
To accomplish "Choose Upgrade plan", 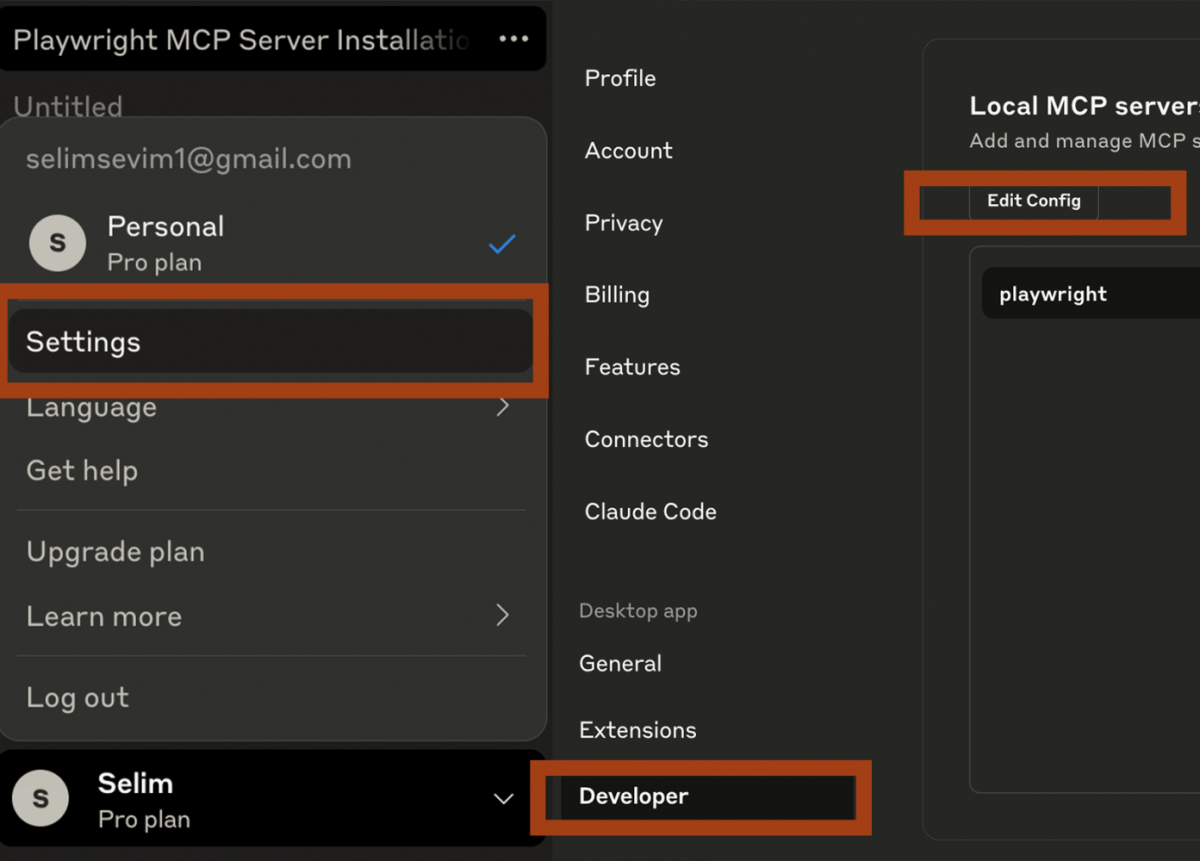I will coord(115,551).
